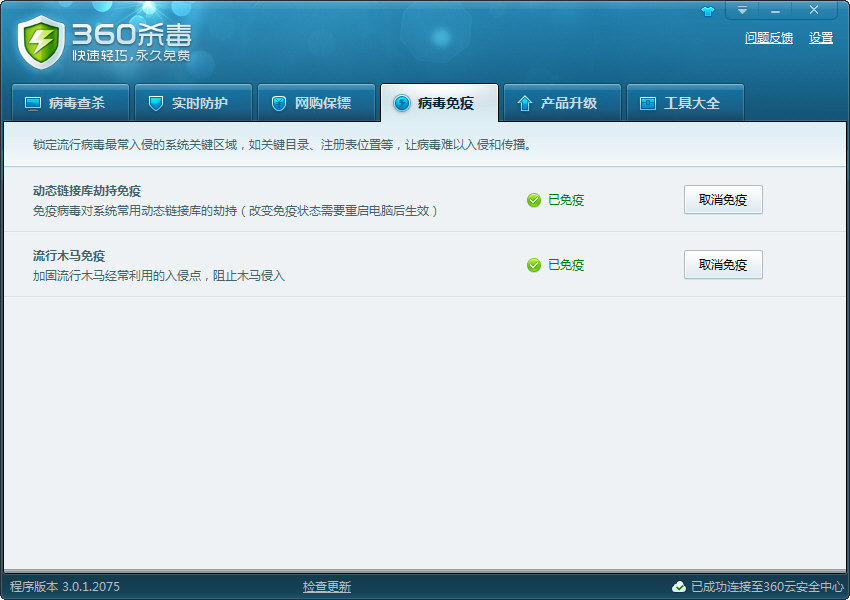Image resolution: width=850 pixels, height=600 pixels.
Task: Open the 网购保镖 tab
Action: pyautogui.click(x=317, y=102)
